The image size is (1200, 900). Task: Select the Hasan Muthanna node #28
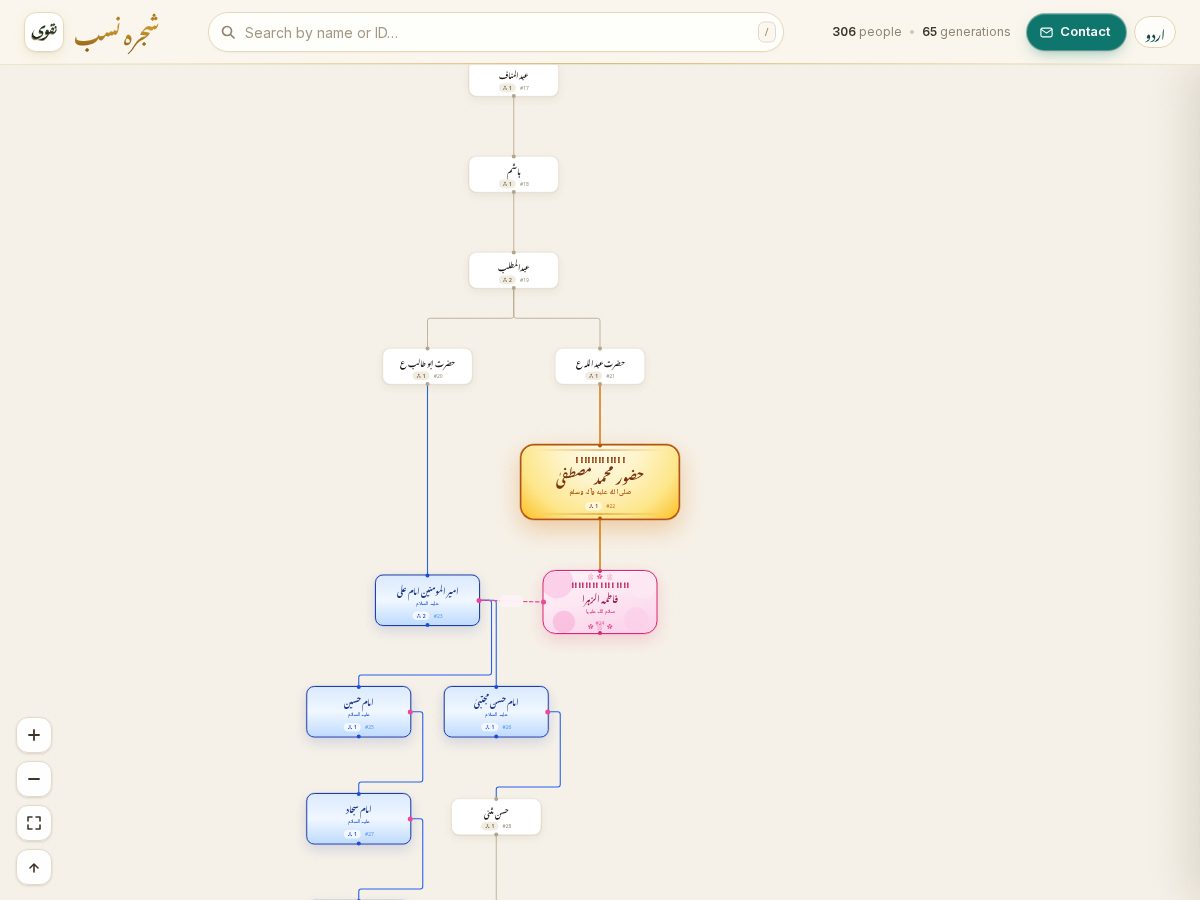pyautogui.click(x=496, y=816)
